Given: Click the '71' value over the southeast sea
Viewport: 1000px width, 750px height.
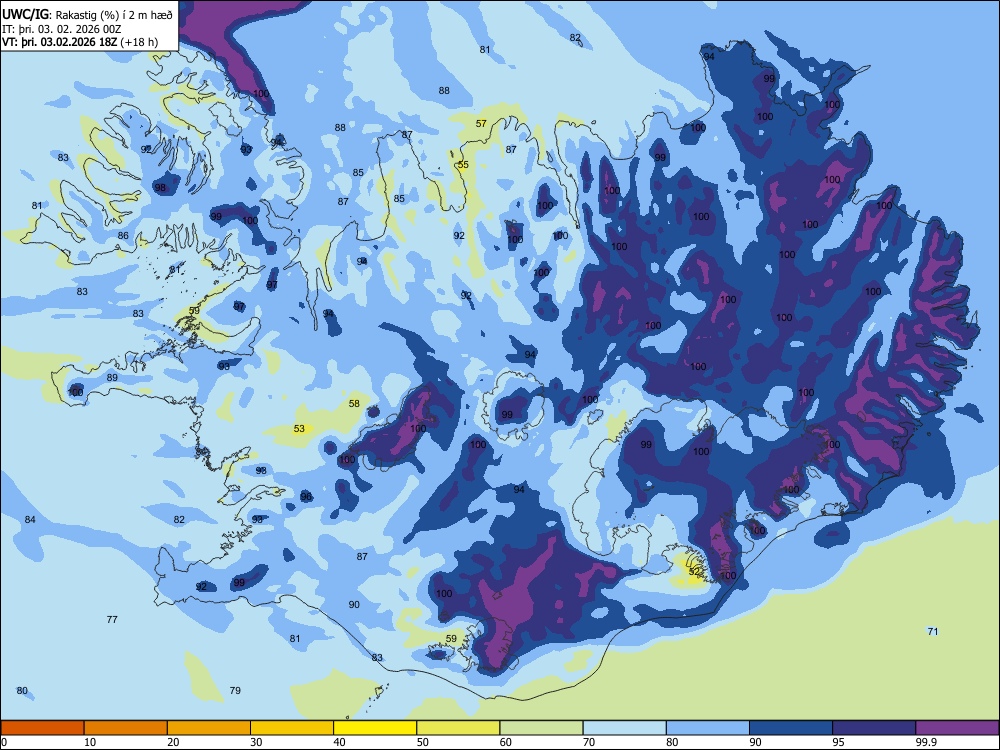Looking at the screenshot, I should tap(932, 631).
